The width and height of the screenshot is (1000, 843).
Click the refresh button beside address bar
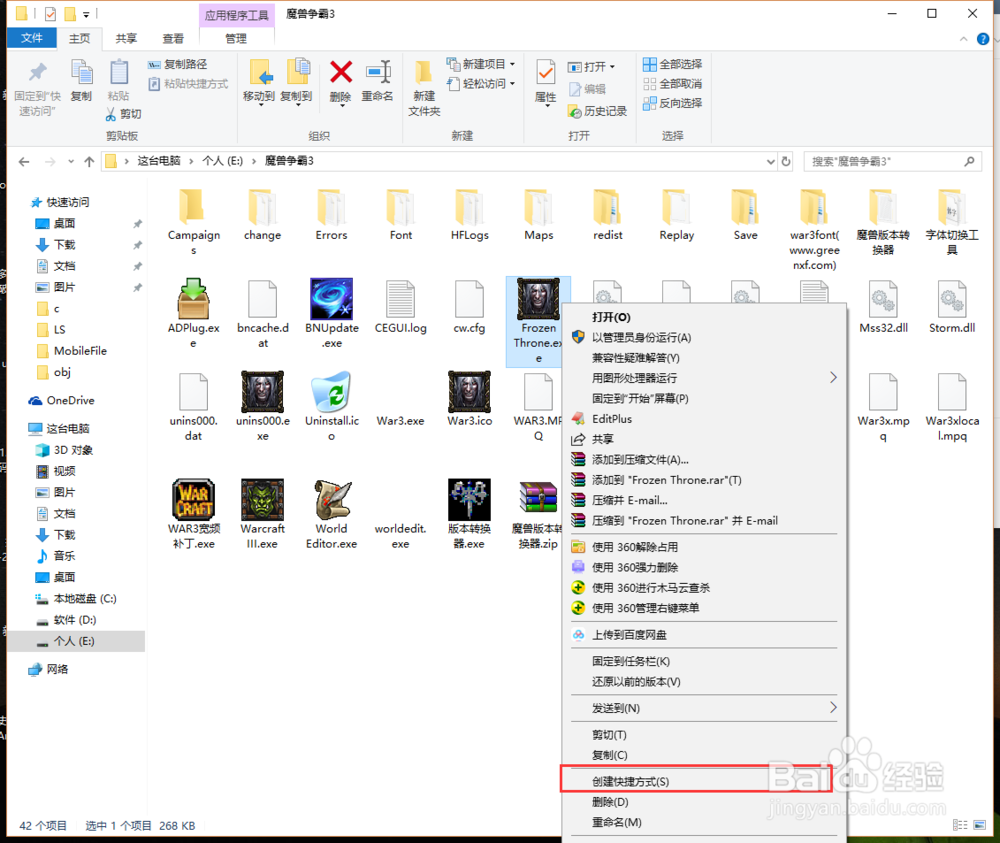tap(786, 161)
